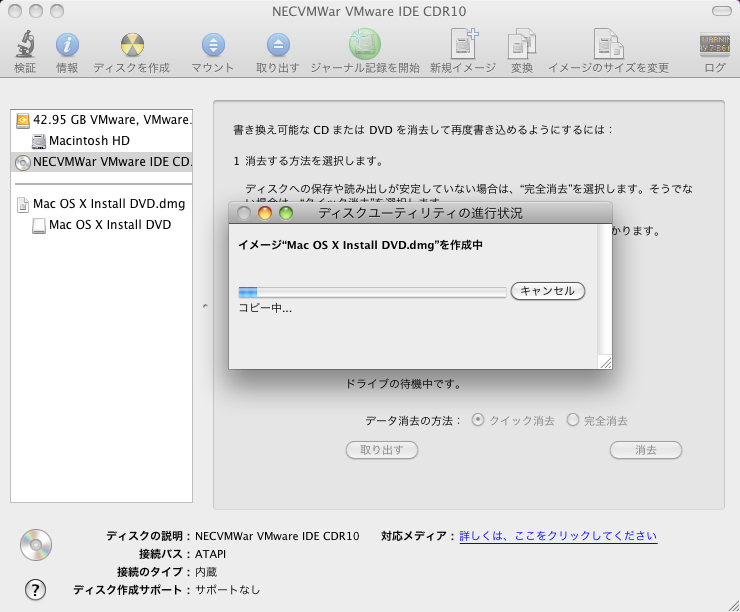This screenshot has height=612, width=740.
Task: Select Macintosh HD volume in sidebar
Action: click(x=101, y=141)
